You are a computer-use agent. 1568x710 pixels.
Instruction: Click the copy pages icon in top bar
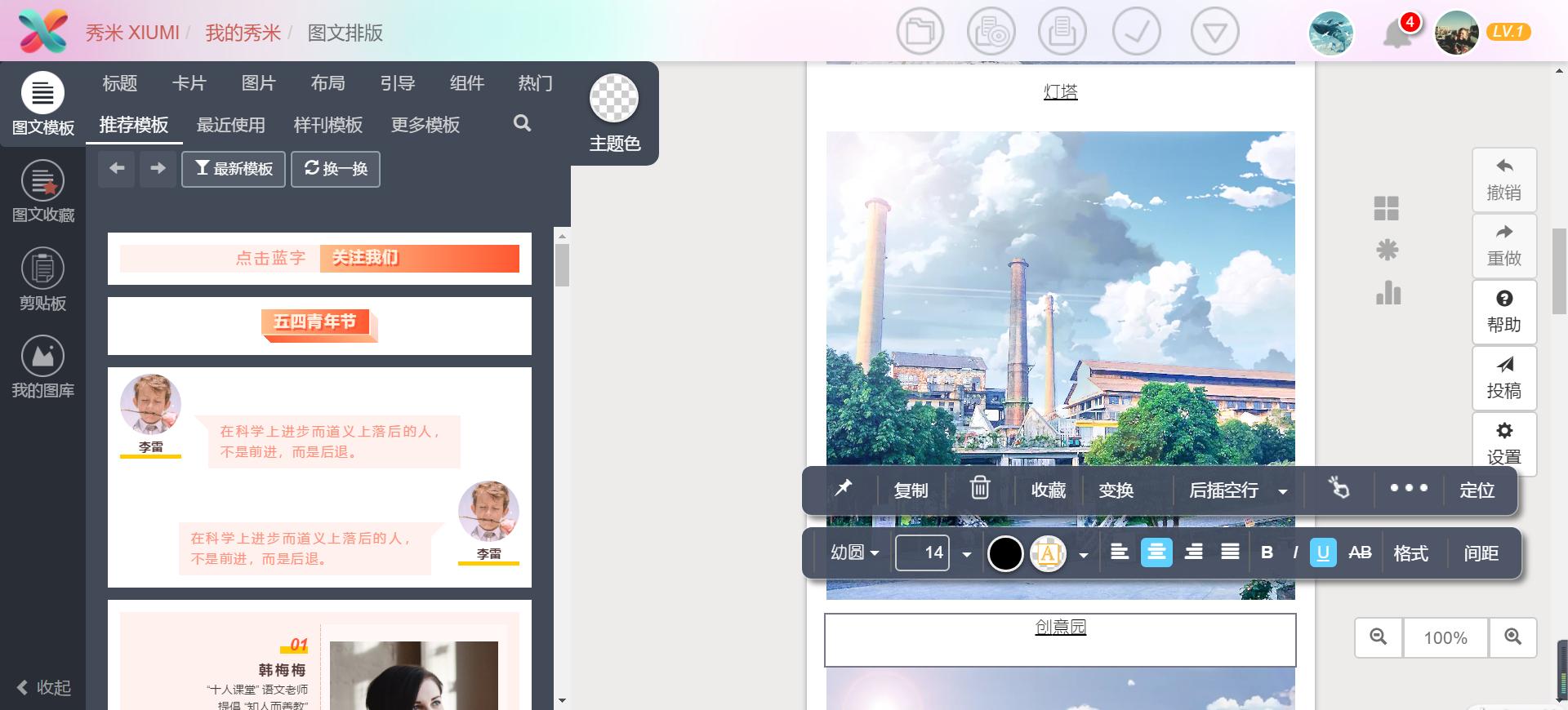click(1062, 32)
